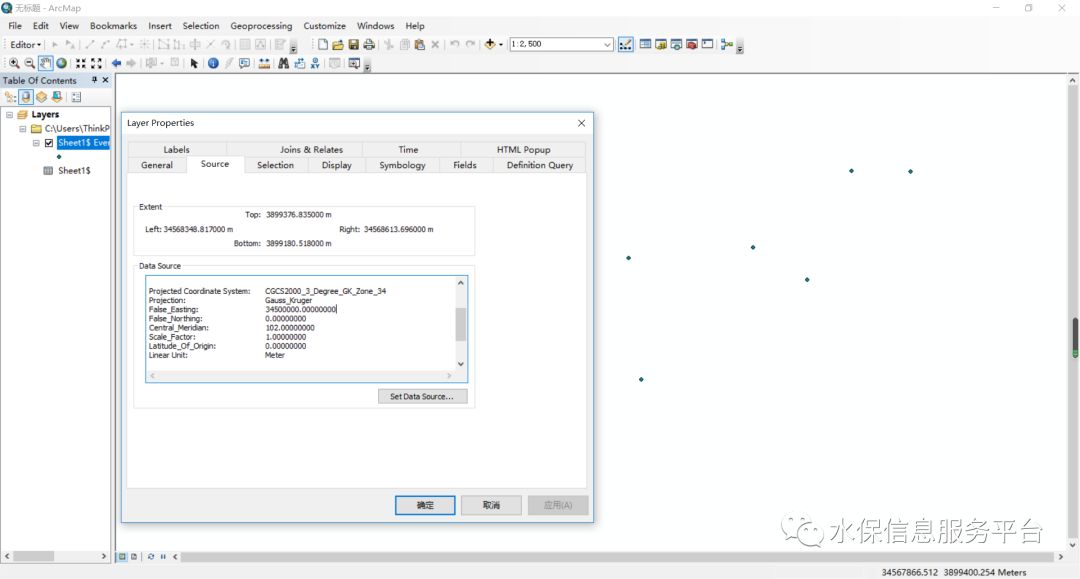Image resolution: width=1080 pixels, height=579 pixels.
Task: Click the Fixed Zoom Out icon
Action: click(96, 63)
